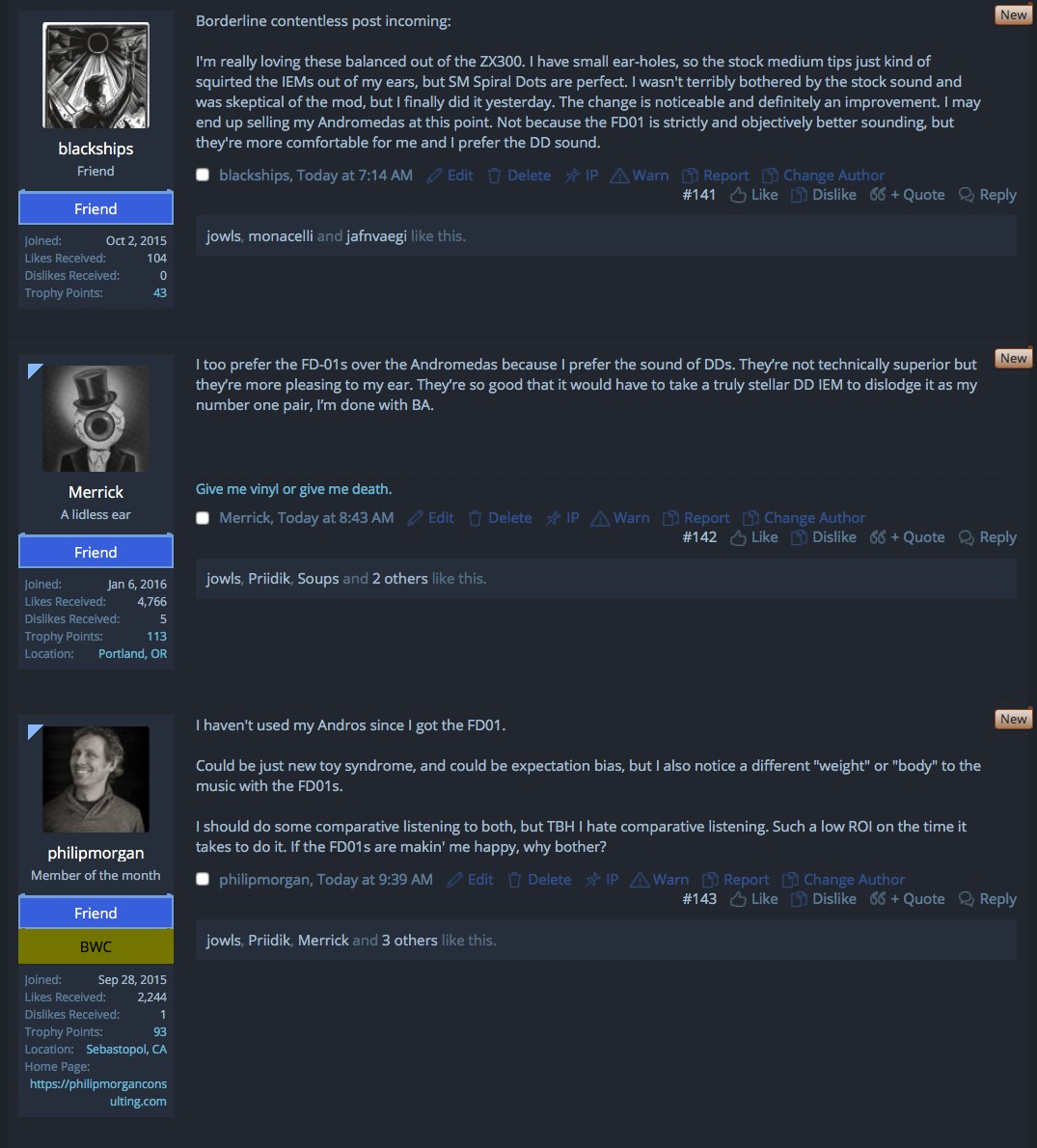Change Author on philipmorgan's post
1037x1148 pixels.
(843, 880)
